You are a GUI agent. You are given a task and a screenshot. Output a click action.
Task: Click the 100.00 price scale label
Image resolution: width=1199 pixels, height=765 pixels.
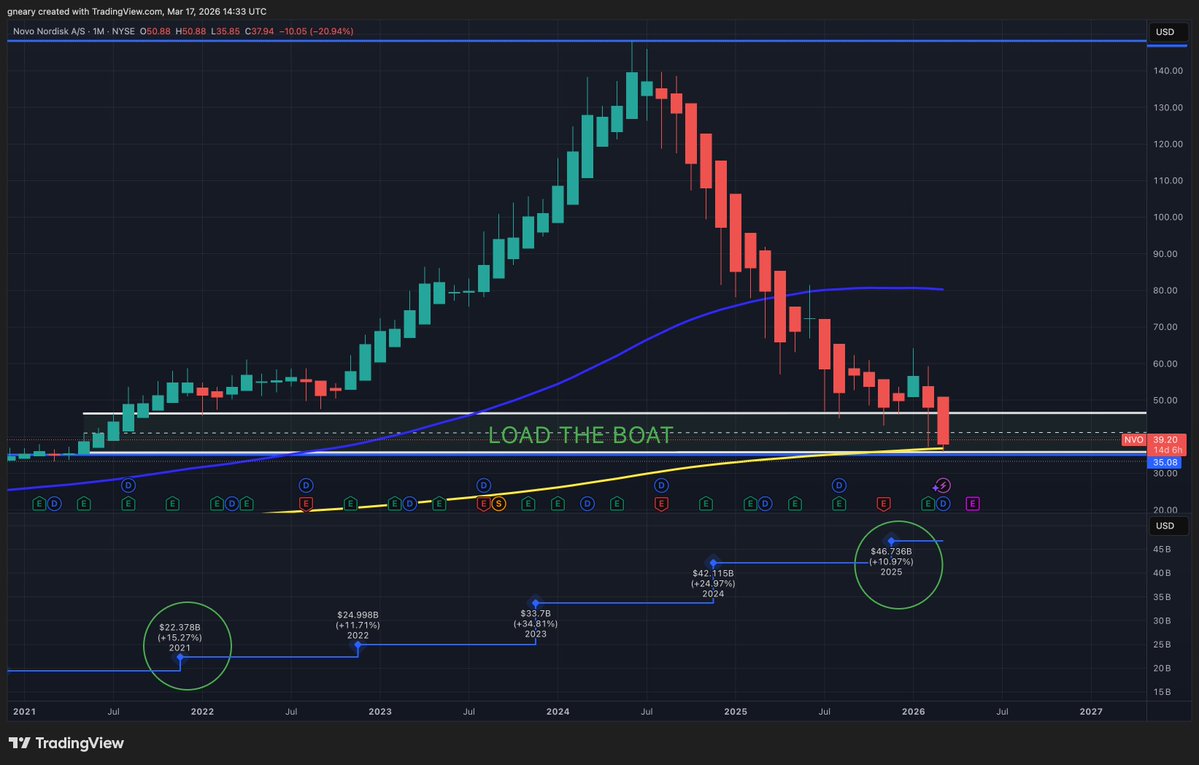(1168, 217)
